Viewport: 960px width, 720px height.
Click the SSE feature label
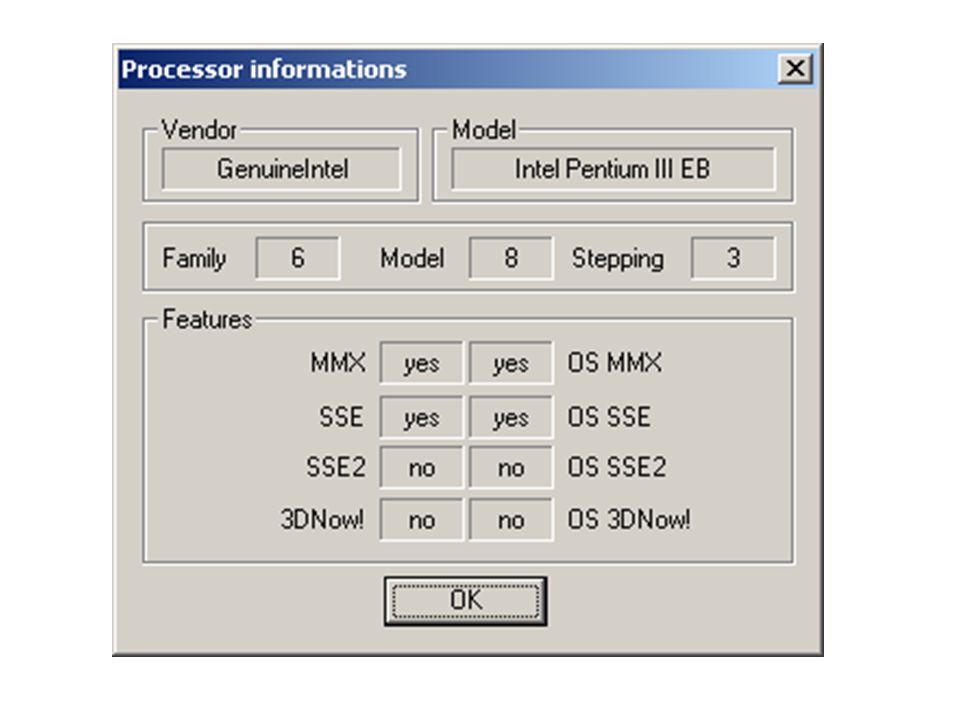coord(341,417)
